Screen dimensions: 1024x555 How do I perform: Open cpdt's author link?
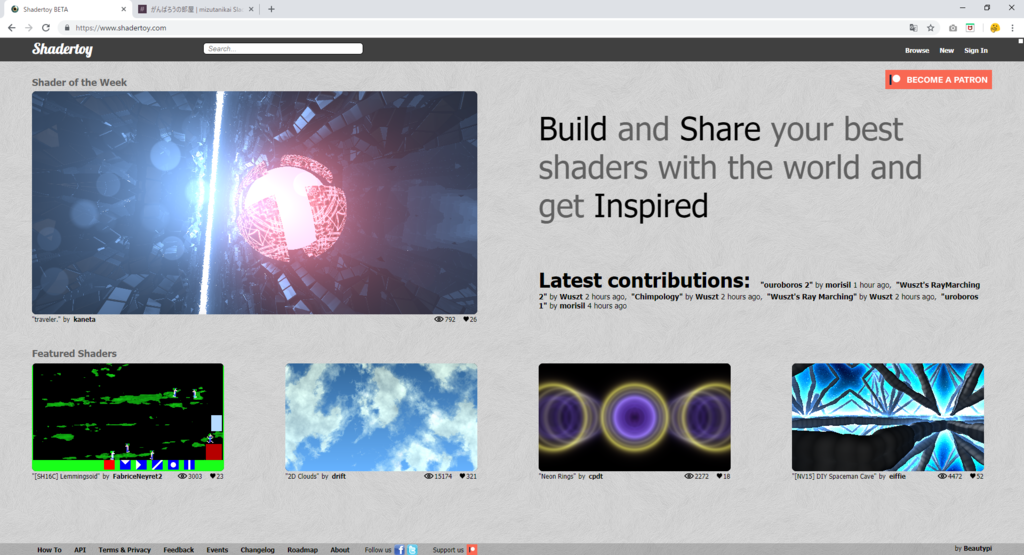coord(596,476)
